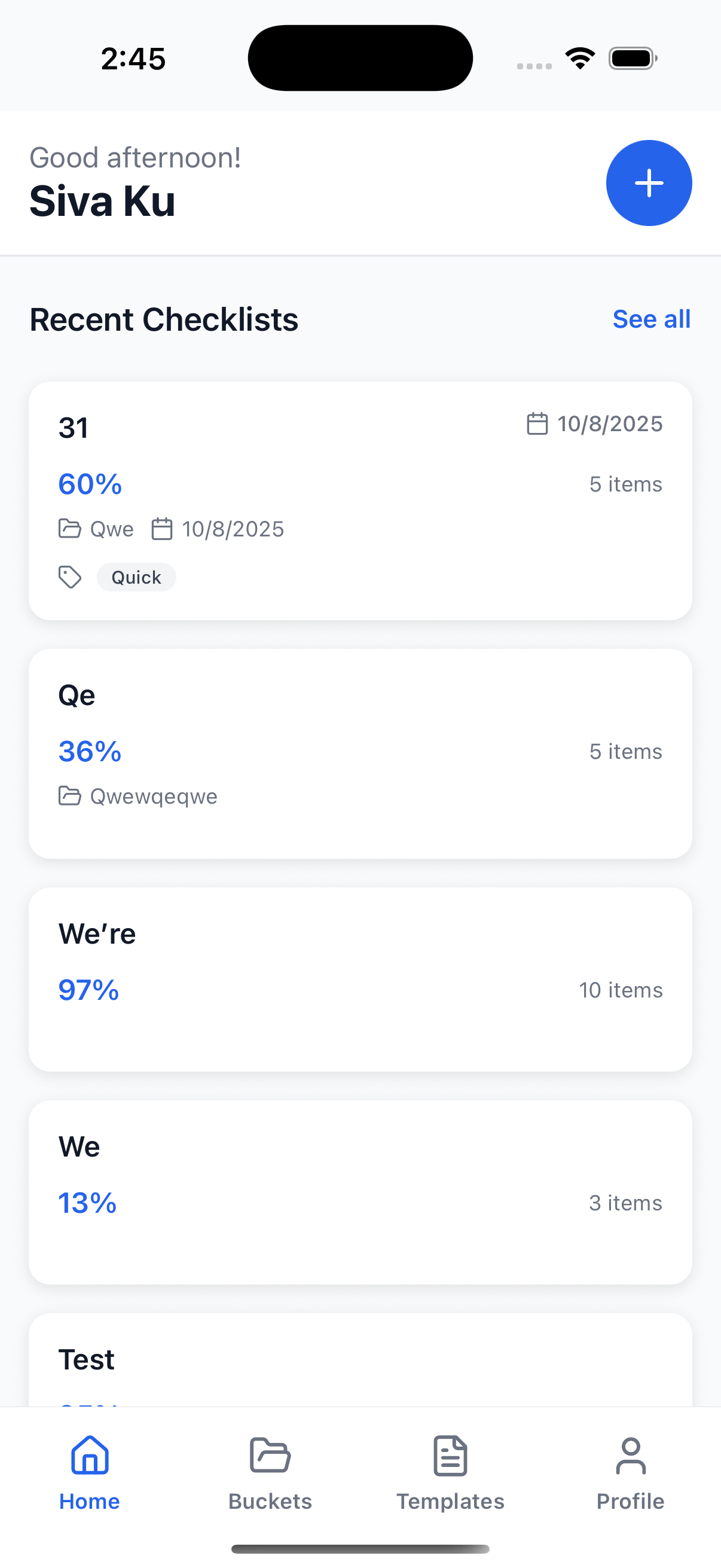The image size is (721, 1568).
Task: Open the Qe checklist card
Action: tap(360, 754)
